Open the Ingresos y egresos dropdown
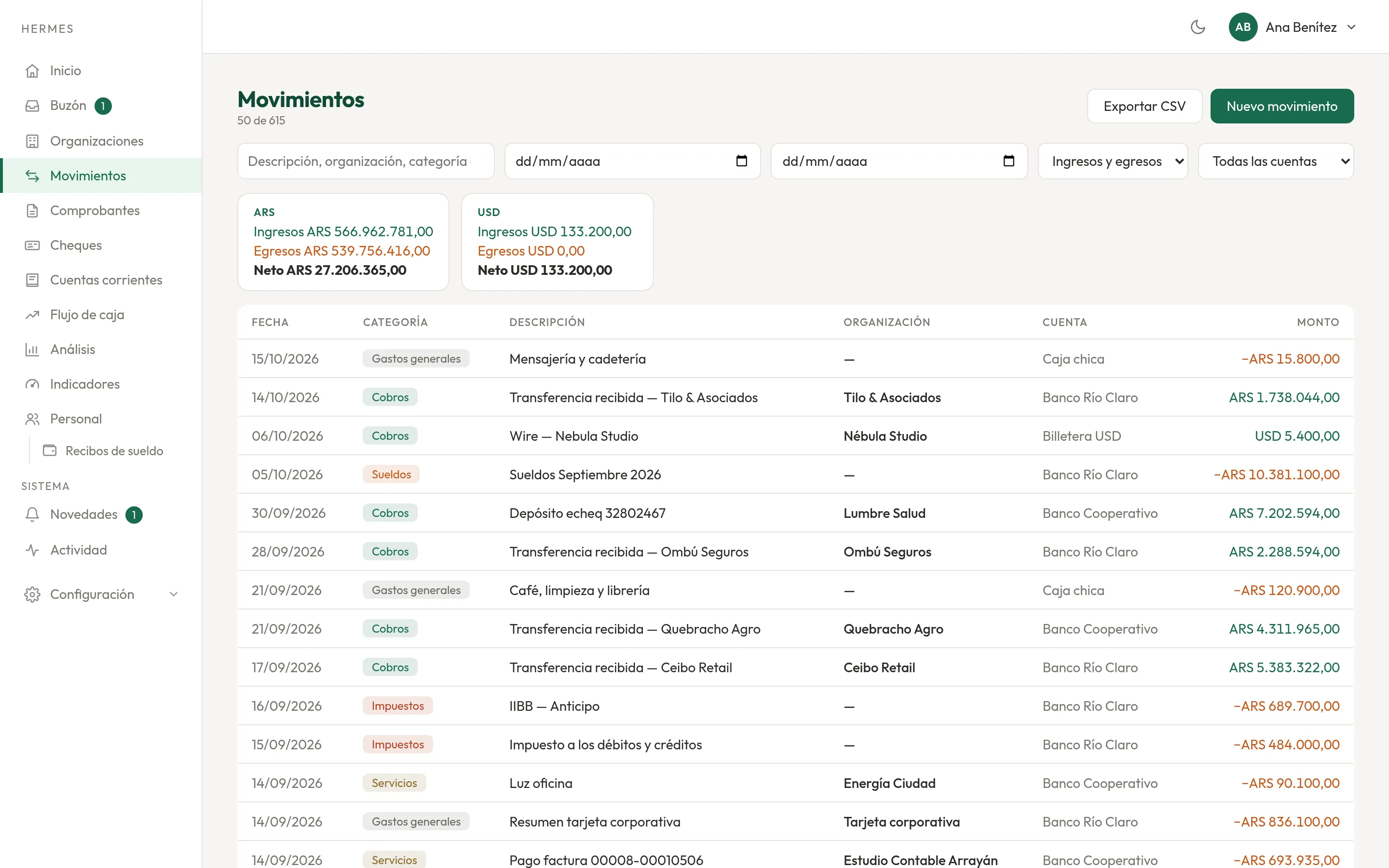1389x868 pixels. tap(1112, 162)
